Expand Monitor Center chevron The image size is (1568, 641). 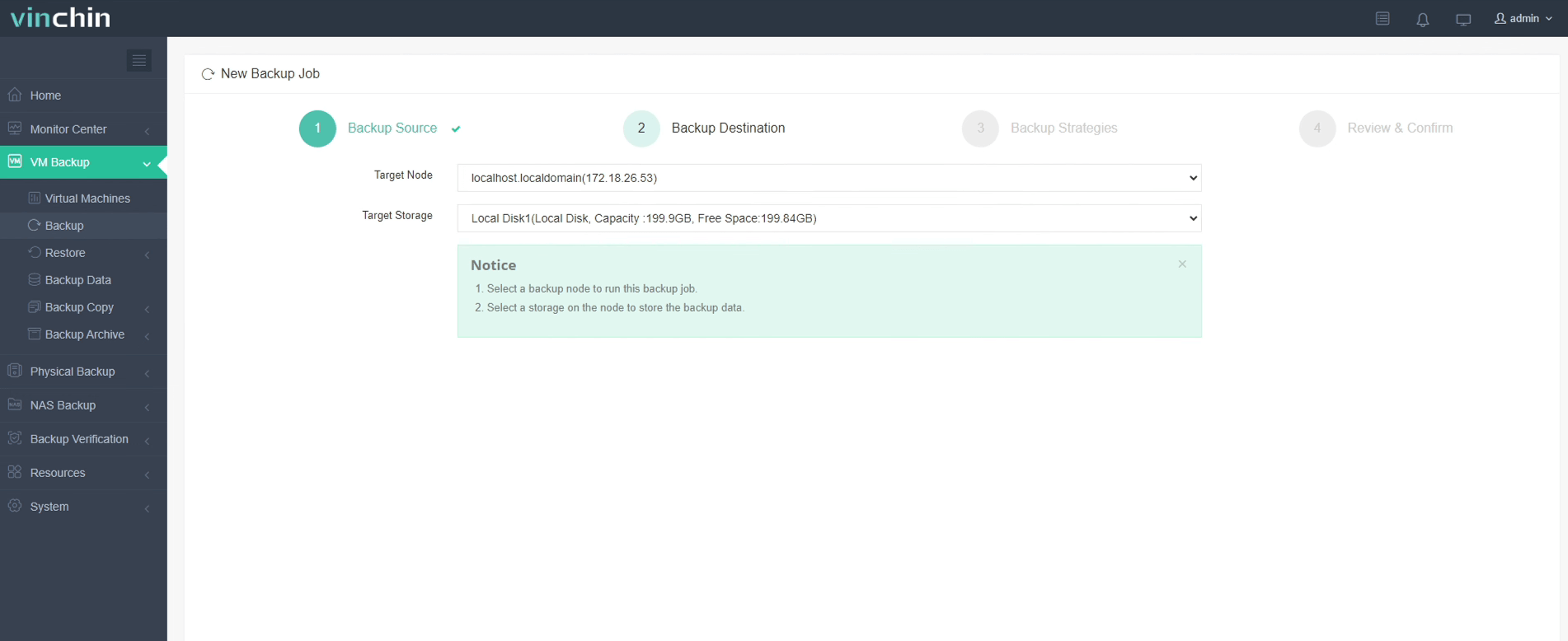[147, 130]
